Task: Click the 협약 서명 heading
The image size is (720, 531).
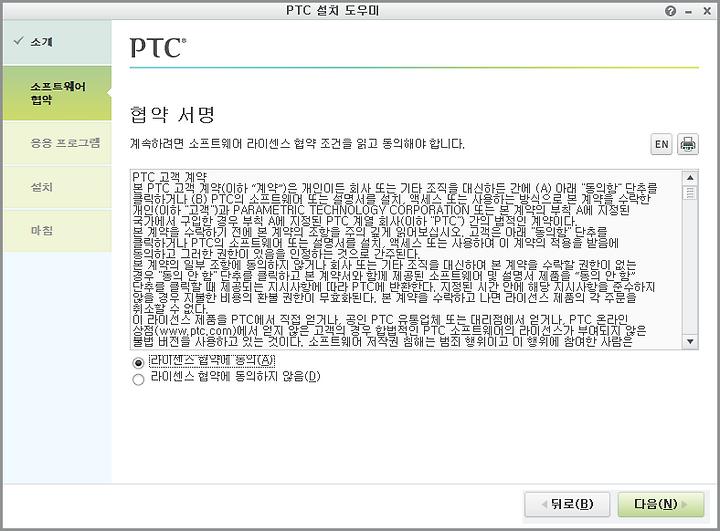Action: (x=172, y=115)
